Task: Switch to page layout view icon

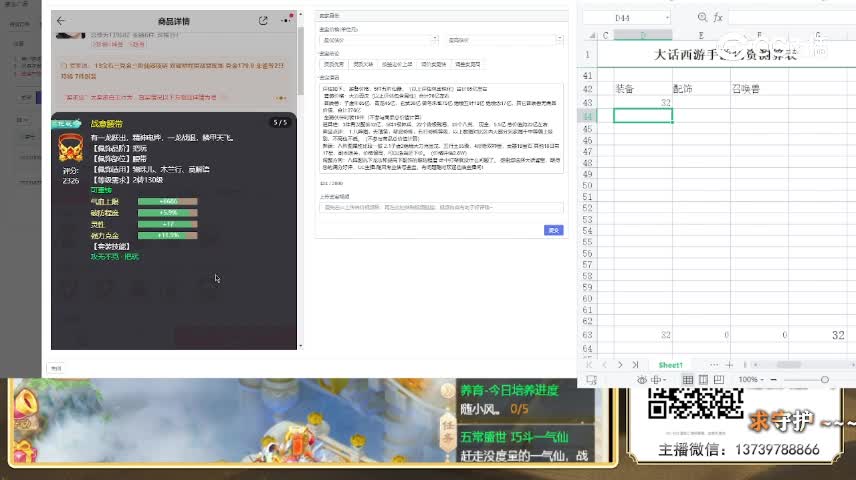Action: 703,380
